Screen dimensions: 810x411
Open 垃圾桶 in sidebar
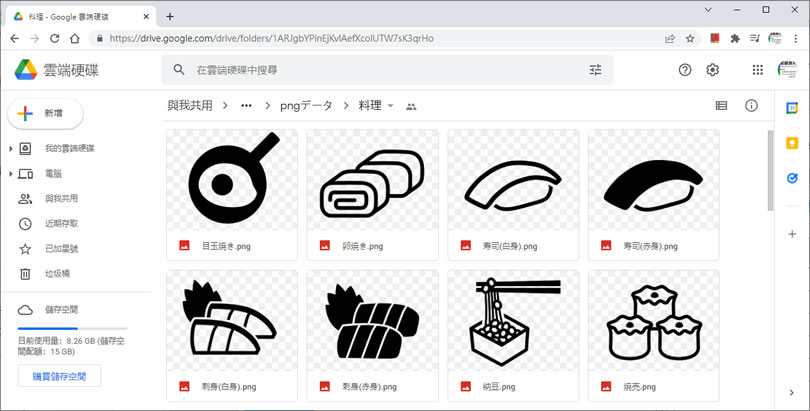pos(57,274)
